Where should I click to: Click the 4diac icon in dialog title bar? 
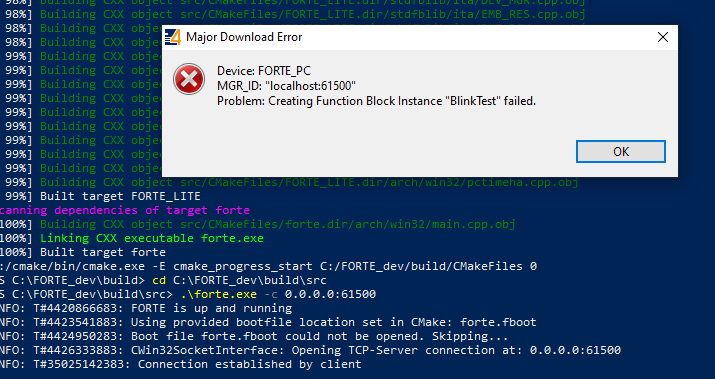pos(173,37)
